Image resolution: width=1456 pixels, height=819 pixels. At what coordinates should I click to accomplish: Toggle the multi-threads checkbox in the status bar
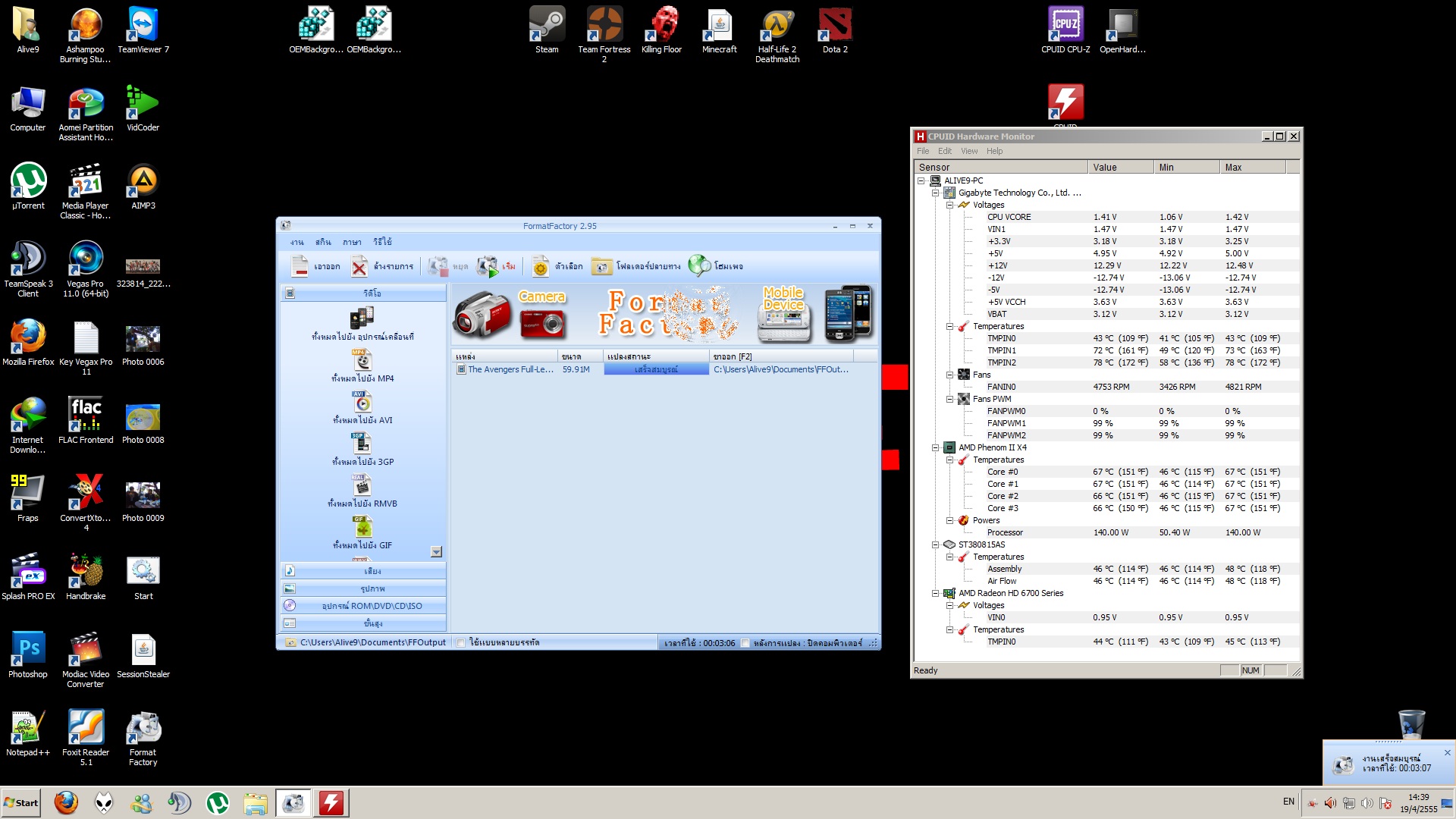coord(460,643)
